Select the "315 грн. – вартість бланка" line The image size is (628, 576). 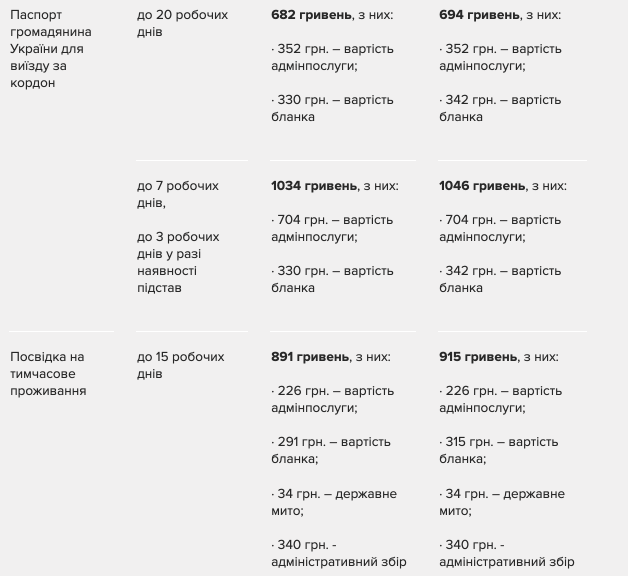pyautogui.click(x=500, y=450)
